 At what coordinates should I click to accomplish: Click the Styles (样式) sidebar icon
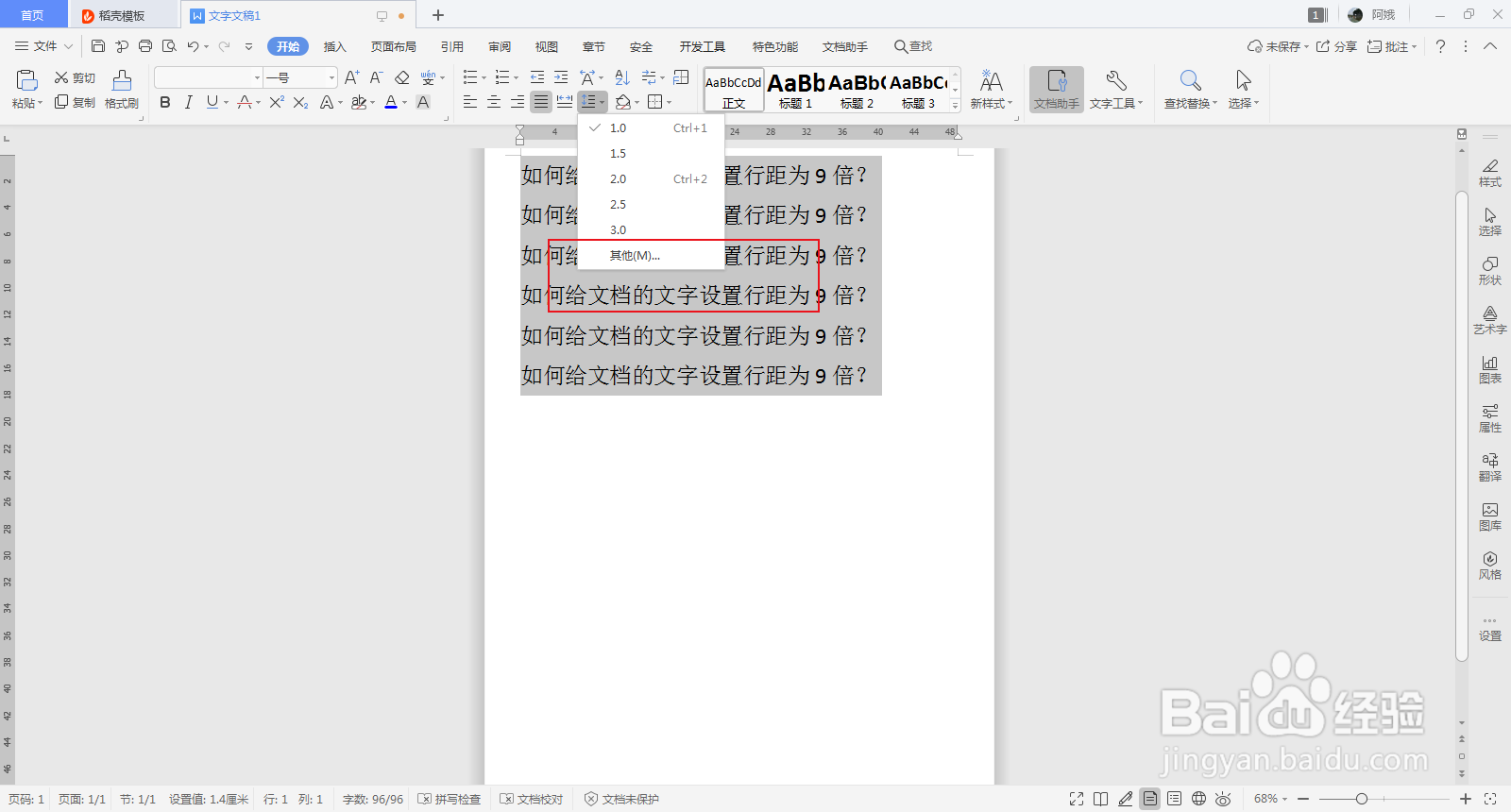1490,173
